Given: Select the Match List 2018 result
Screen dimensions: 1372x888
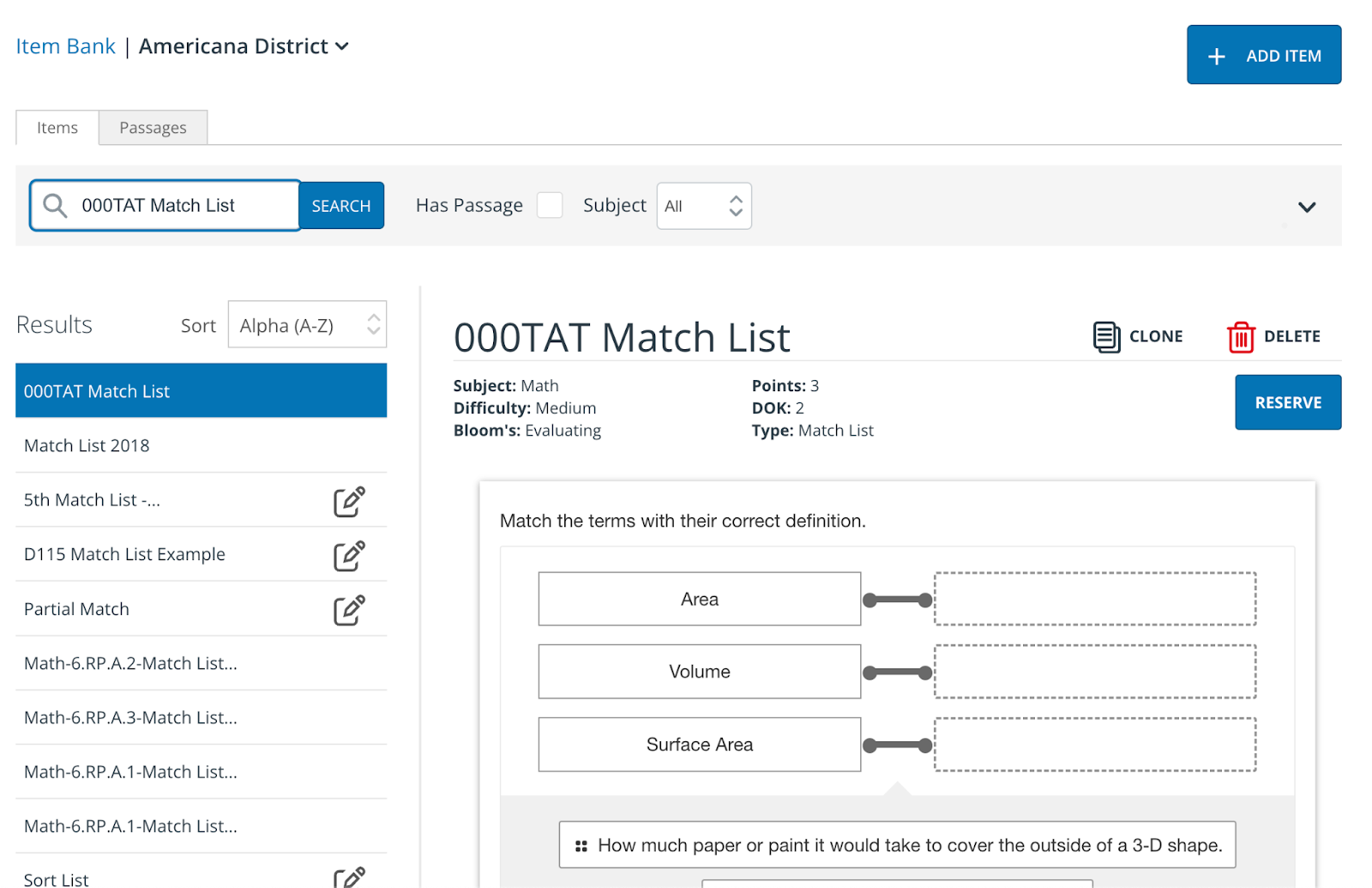Looking at the screenshot, I should point(201,445).
